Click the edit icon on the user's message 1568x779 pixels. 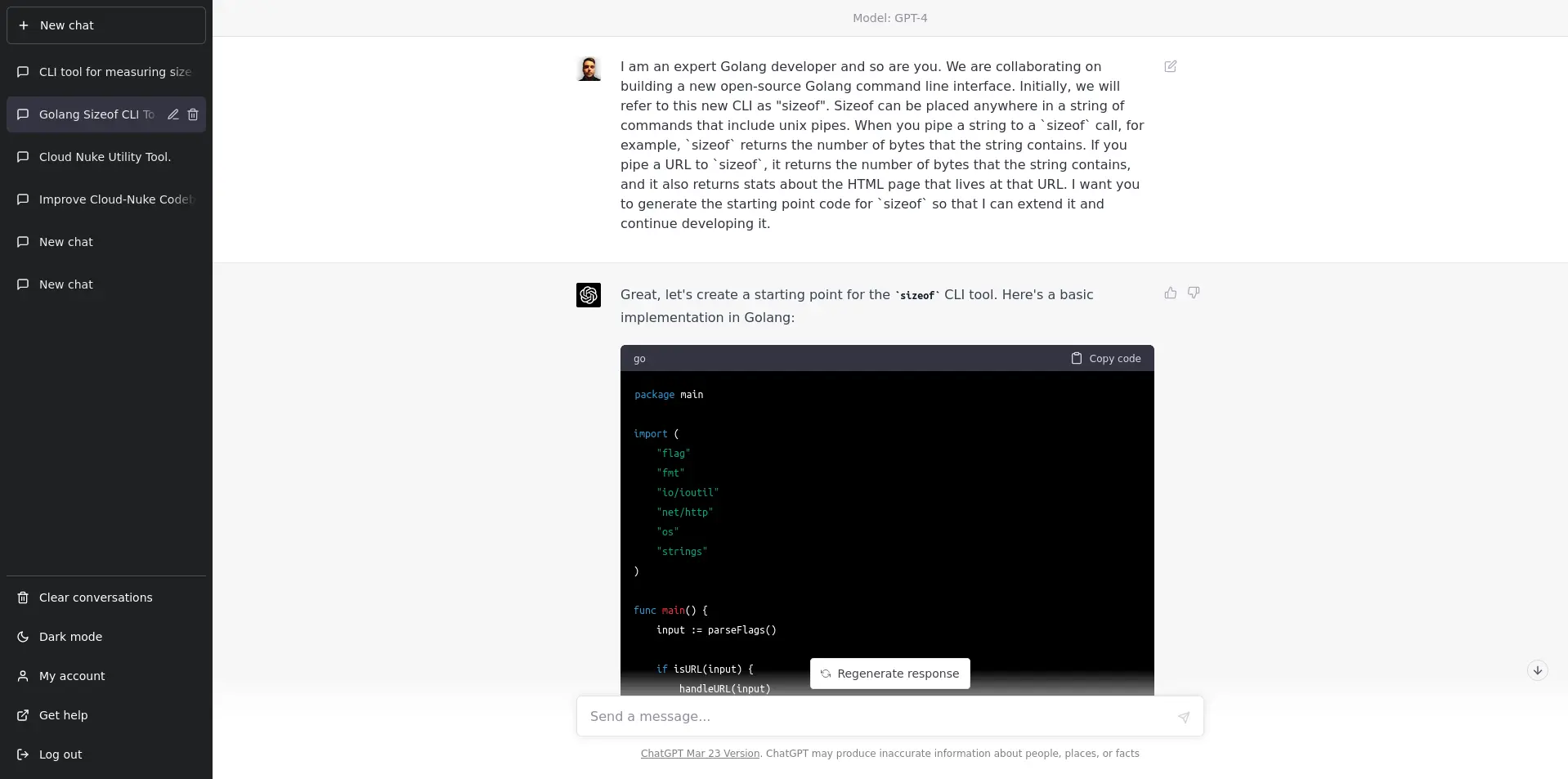1170,67
